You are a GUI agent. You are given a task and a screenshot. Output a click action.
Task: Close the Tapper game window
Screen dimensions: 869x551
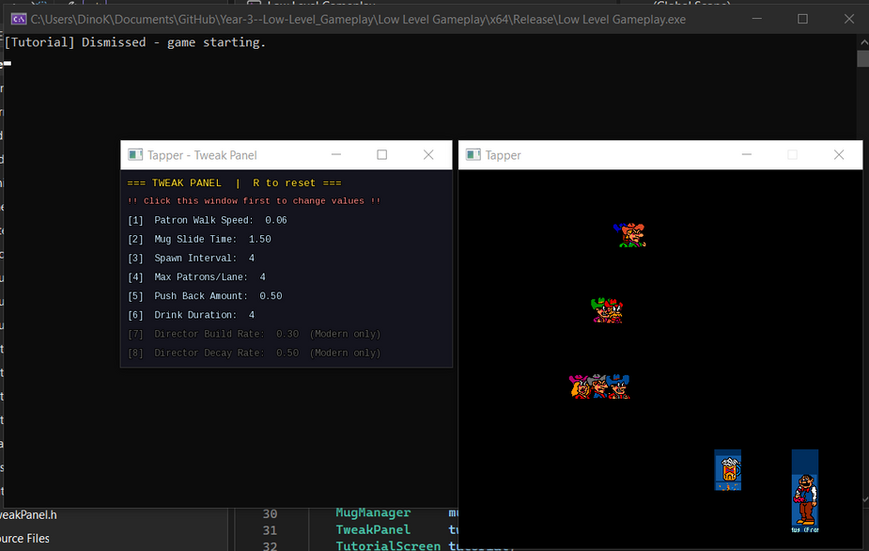pyautogui.click(x=839, y=155)
